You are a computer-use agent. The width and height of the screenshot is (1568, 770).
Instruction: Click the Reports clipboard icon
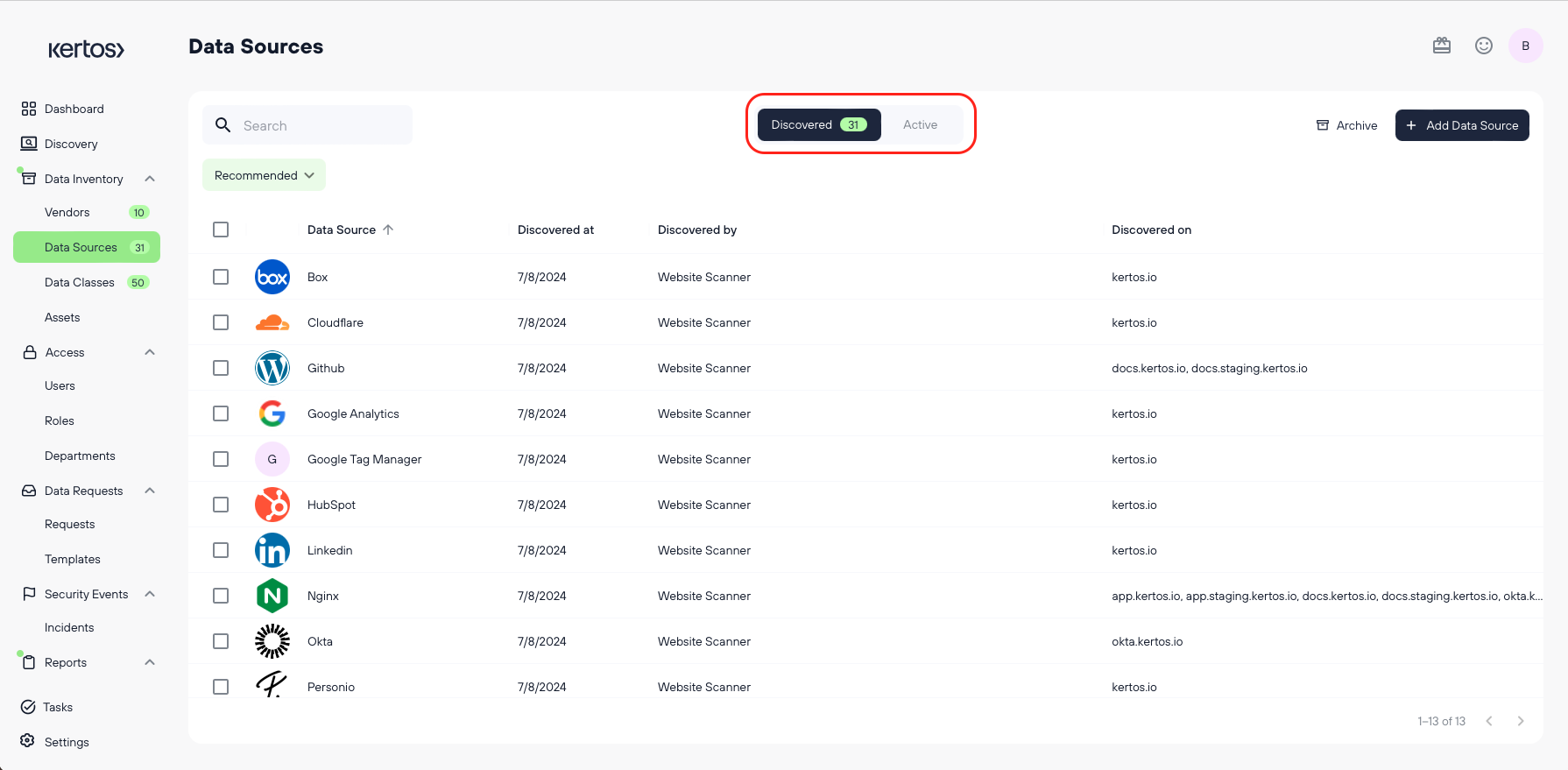[x=29, y=662]
